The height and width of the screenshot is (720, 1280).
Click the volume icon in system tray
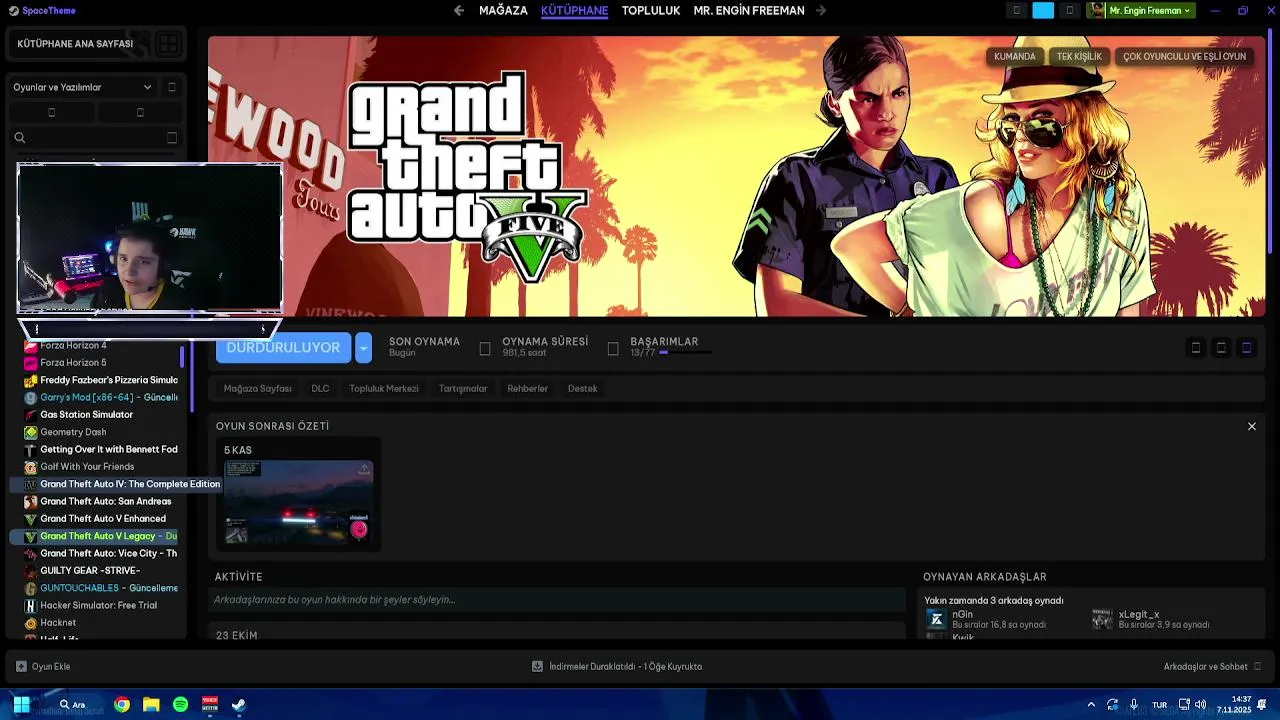tap(1200, 705)
